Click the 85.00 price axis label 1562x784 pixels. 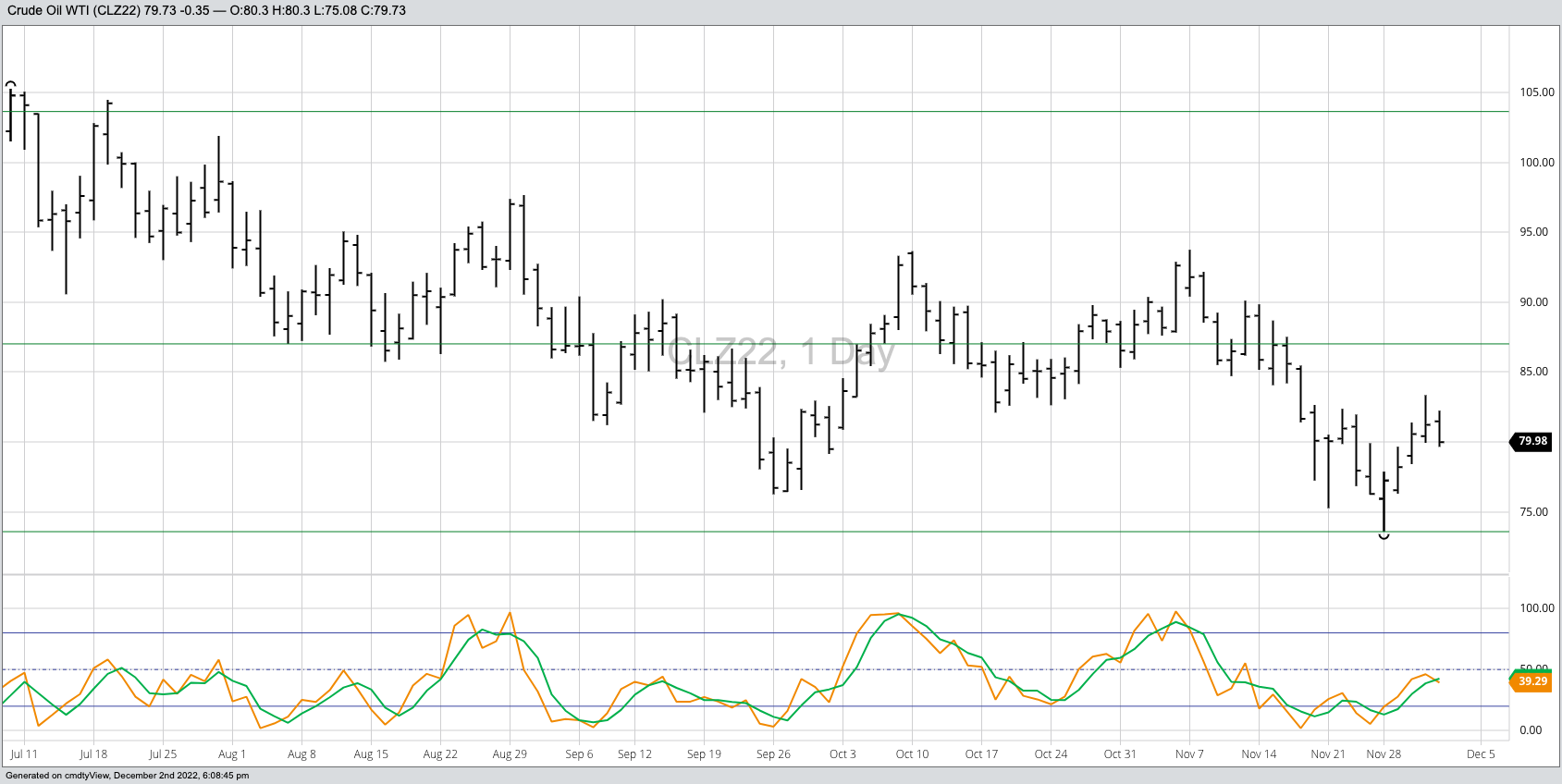click(x=1534, y=372)
